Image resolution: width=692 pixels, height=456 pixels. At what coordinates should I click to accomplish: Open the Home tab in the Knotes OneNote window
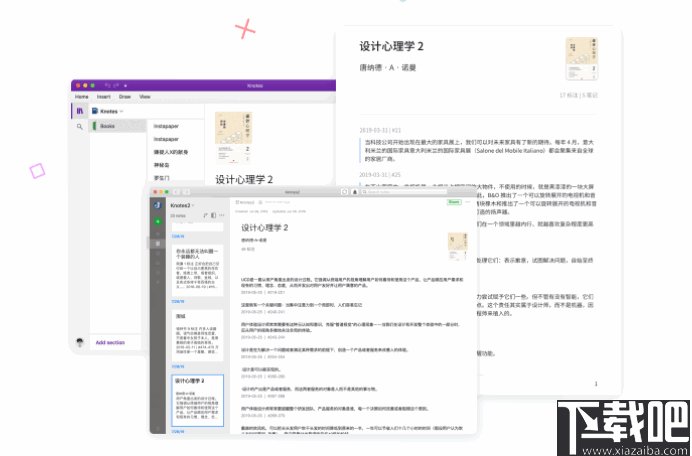tap(82, 97)
